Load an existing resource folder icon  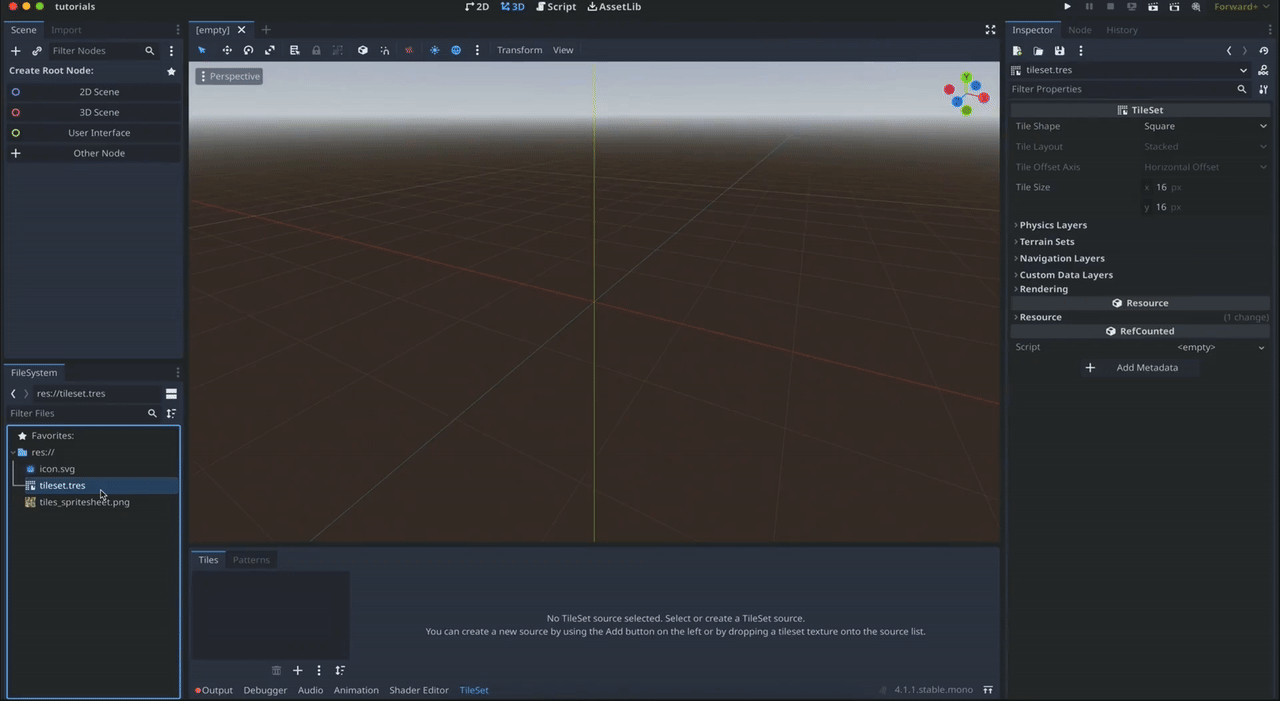[x=1038, y=51]
